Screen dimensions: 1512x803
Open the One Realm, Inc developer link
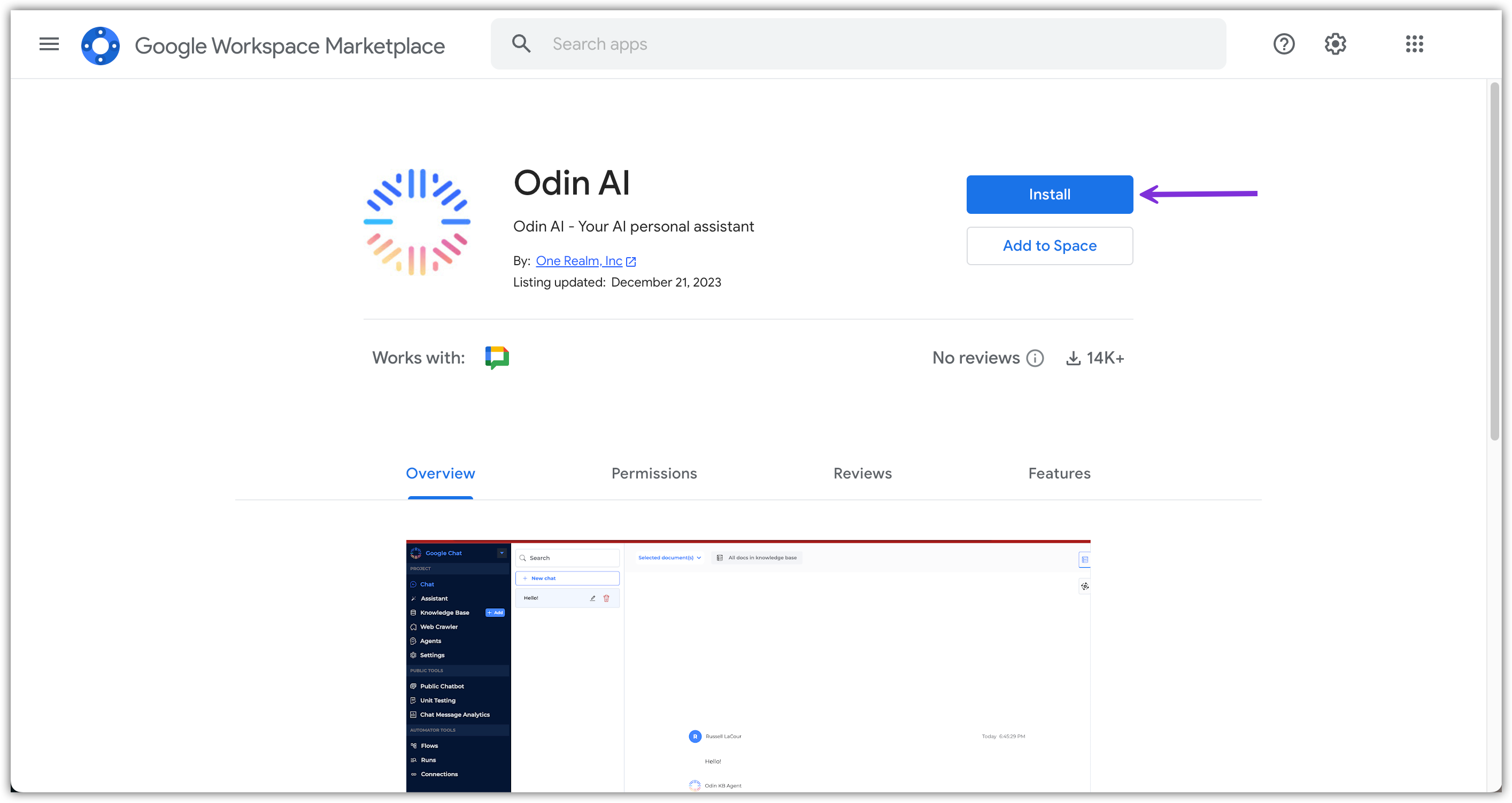(580, 260)
